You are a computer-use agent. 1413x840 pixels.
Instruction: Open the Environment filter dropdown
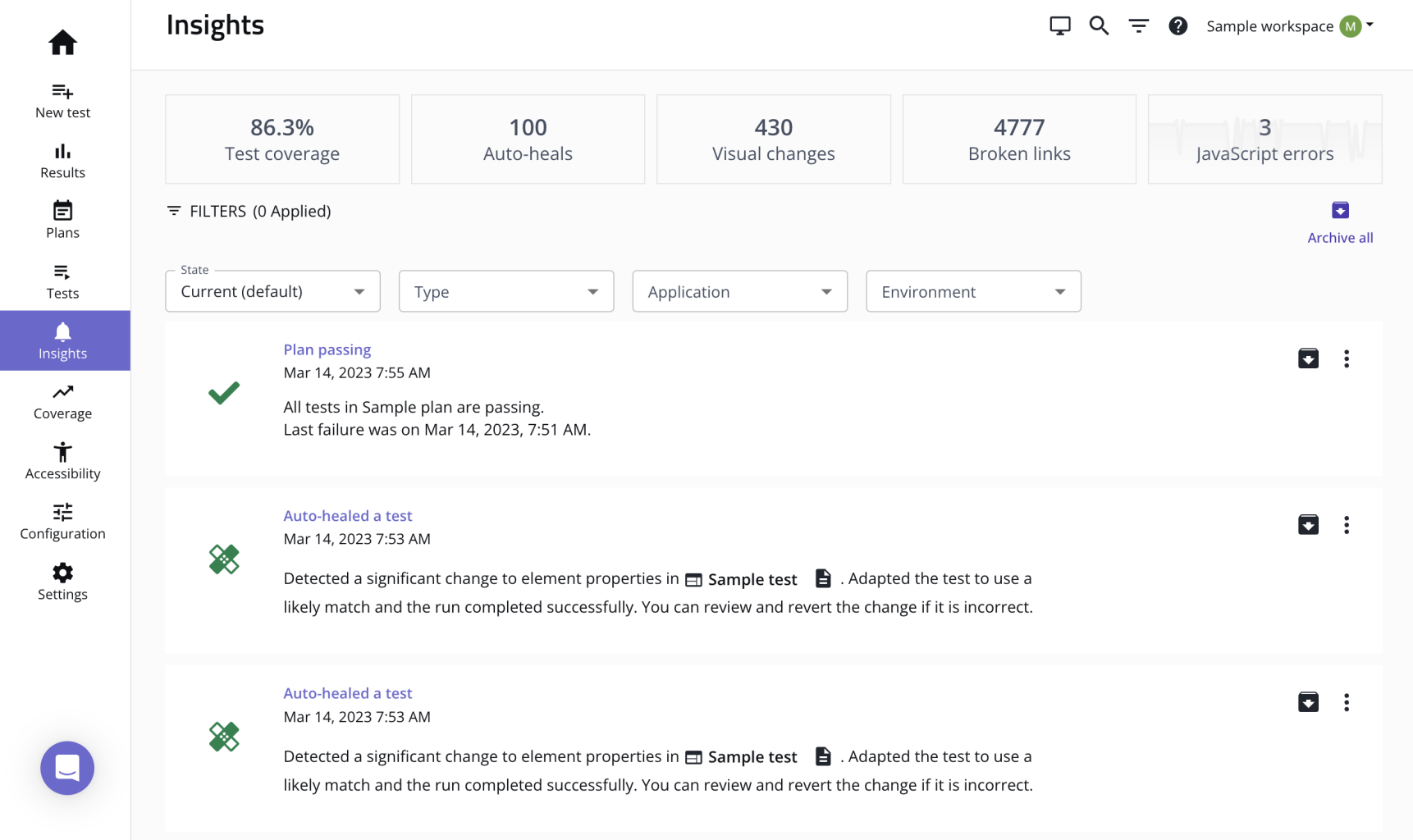click(973, 291)
